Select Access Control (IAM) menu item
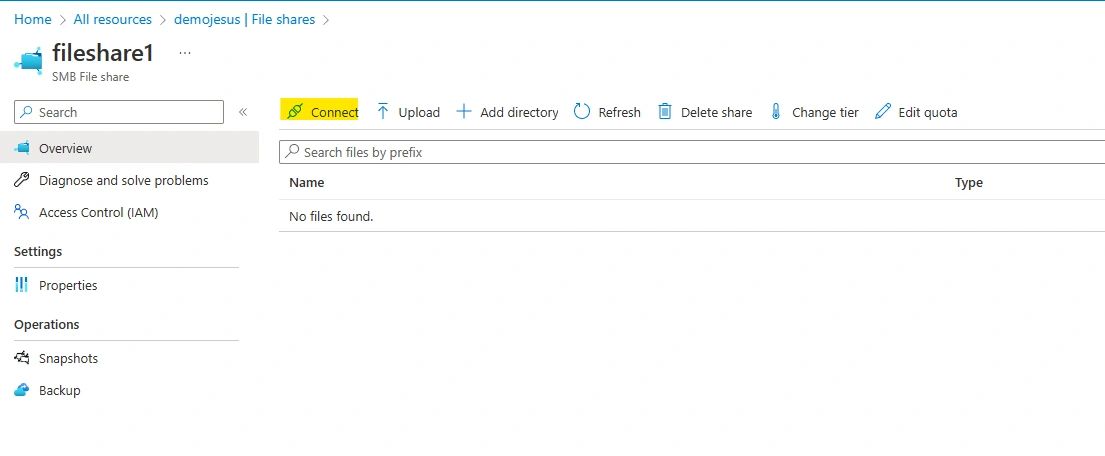This screenshot has width=1105, height=456. (98, 212)
